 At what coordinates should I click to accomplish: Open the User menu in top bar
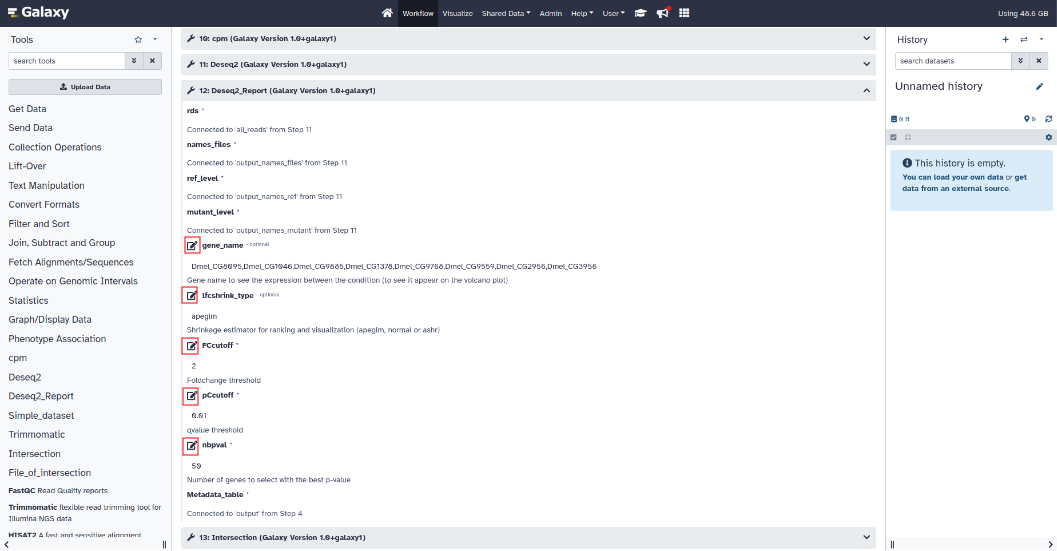(x=613, y=13)
